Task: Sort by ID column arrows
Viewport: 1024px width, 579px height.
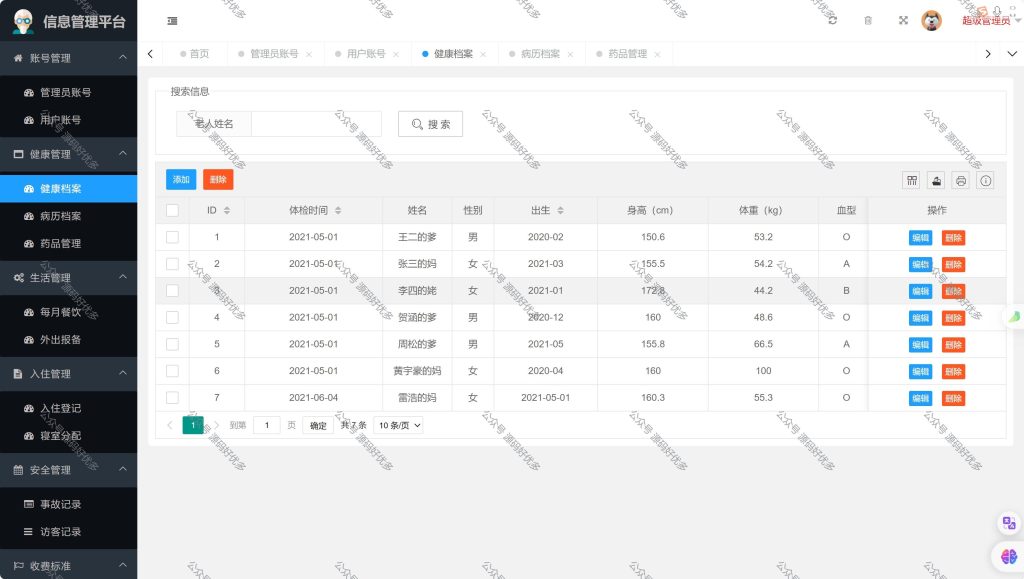Action: tap(227, 210)
